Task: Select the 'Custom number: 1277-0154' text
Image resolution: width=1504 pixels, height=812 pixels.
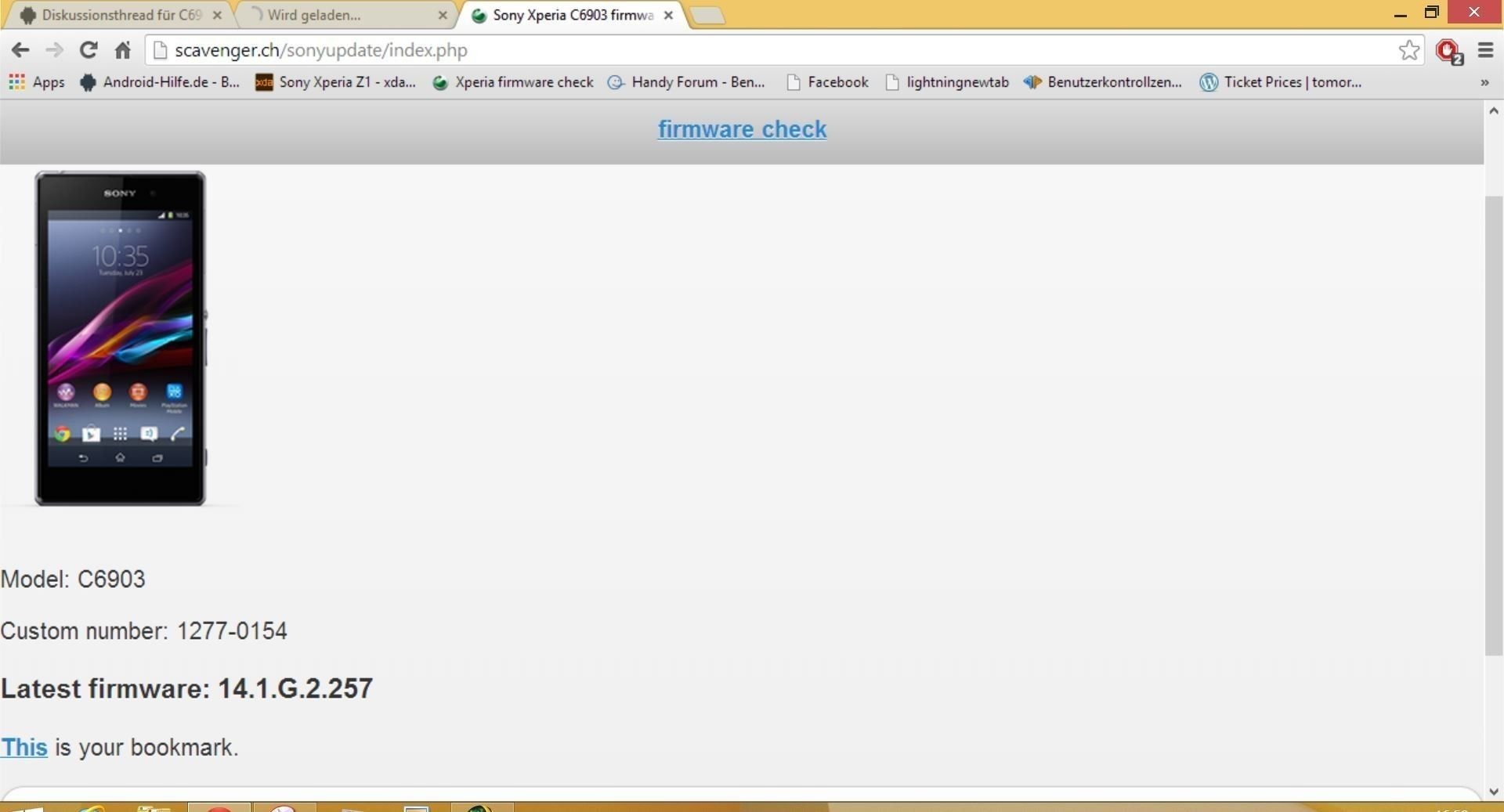Action: 144,631
